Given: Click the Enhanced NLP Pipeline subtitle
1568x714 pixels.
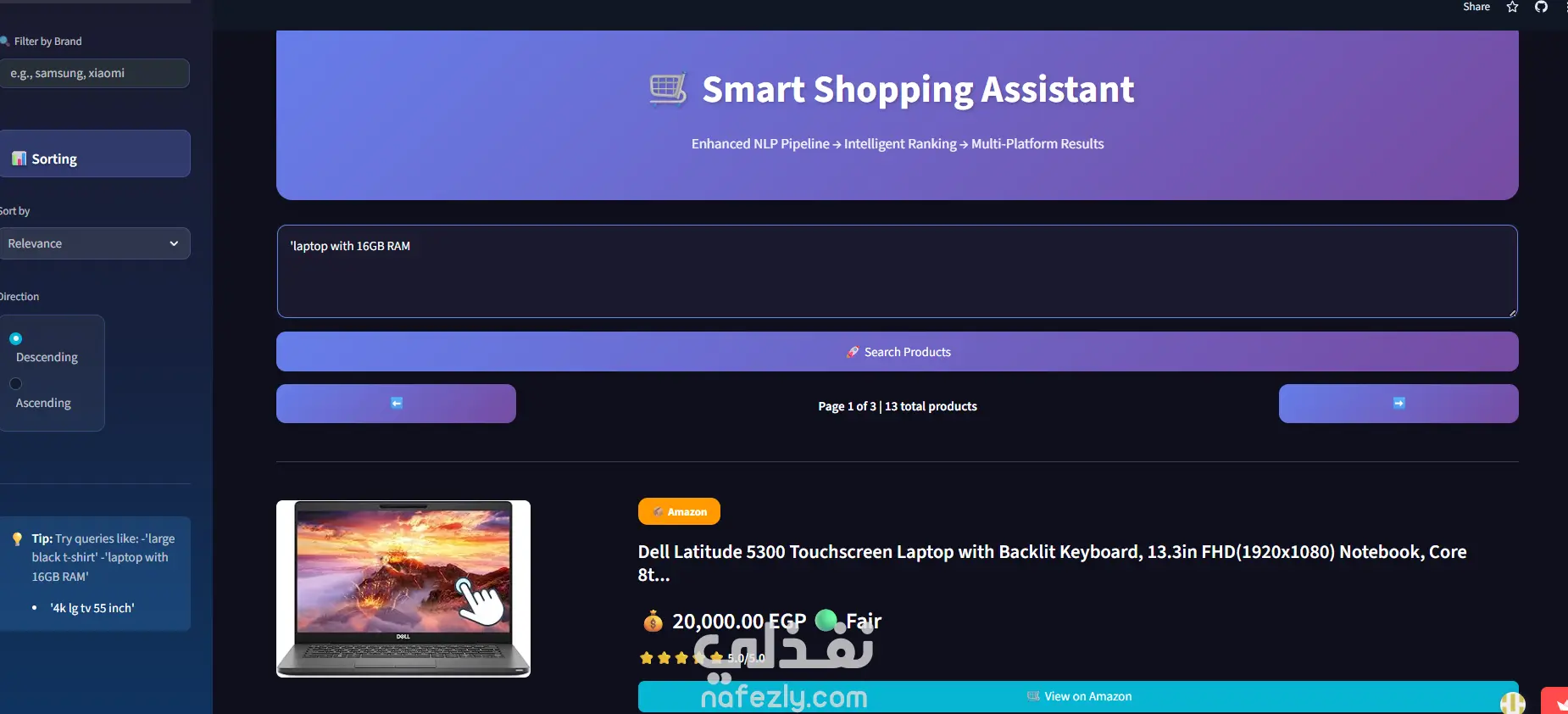Looking at the screenshot, I should 898,144.
